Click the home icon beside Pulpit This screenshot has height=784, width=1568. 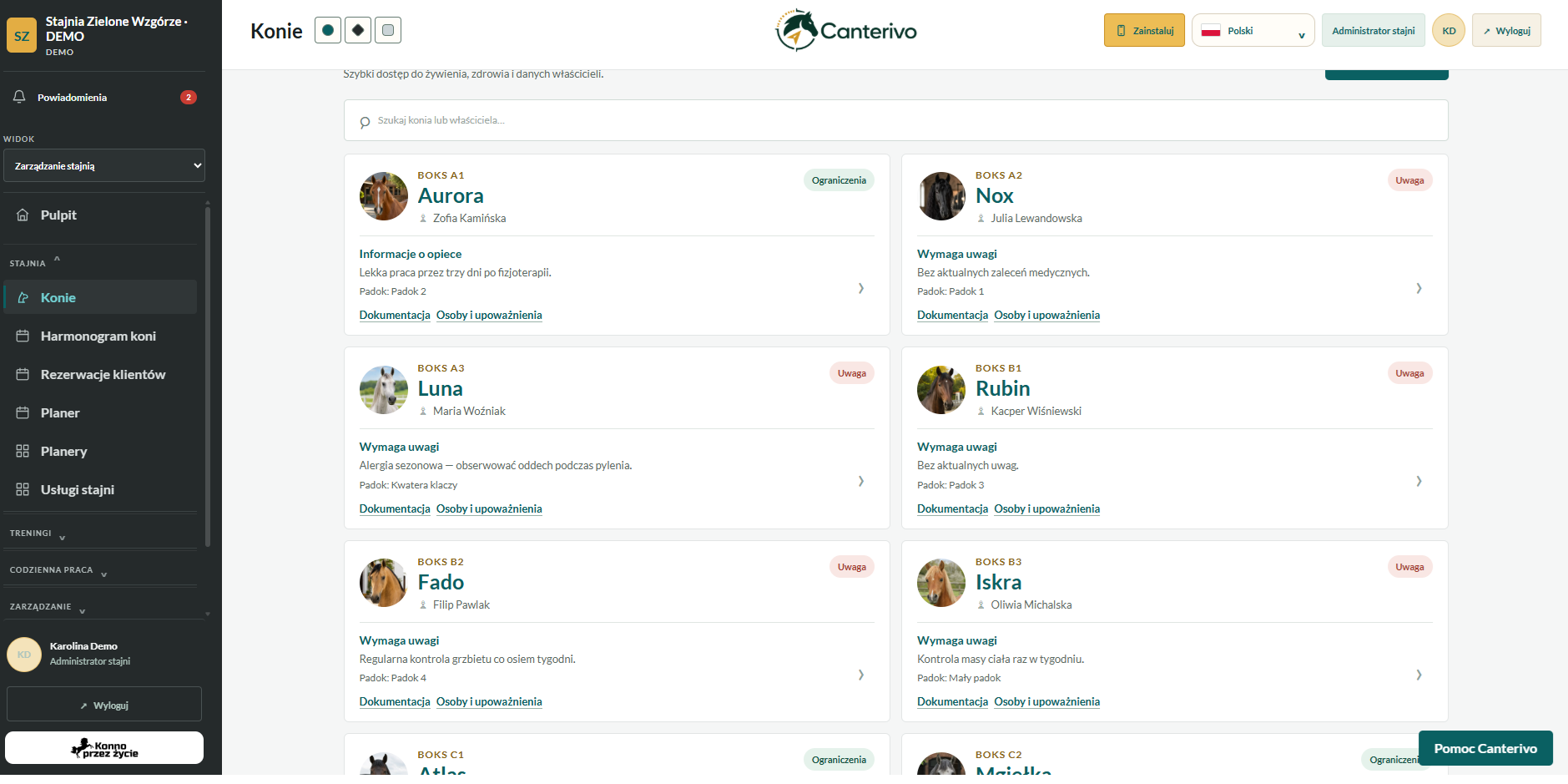point(23,215)
